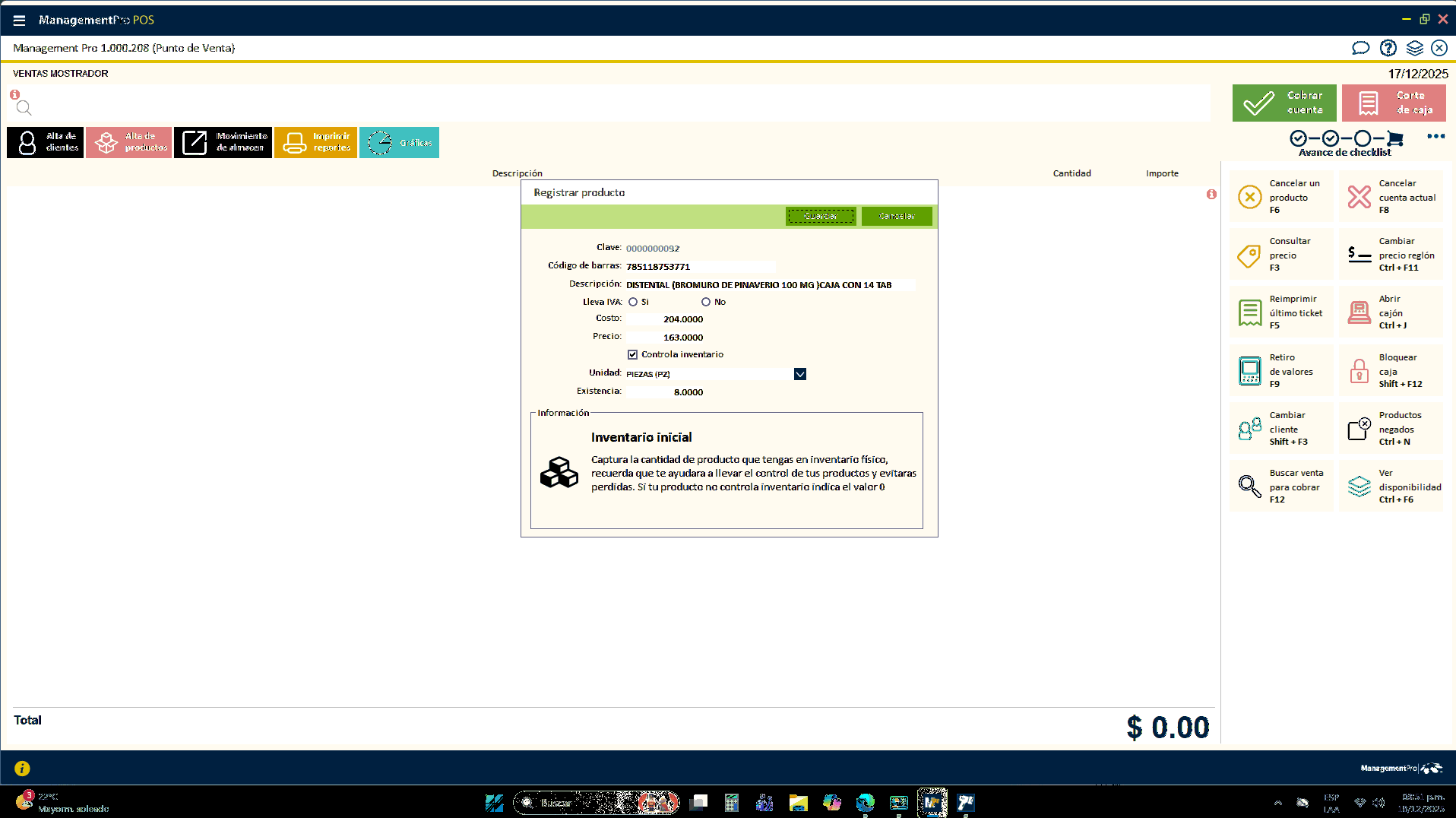The width and height of the screenshot is (1456, 818).
Task: Click the Avance de checklist progress indicator
Action: coord(1345,142)
